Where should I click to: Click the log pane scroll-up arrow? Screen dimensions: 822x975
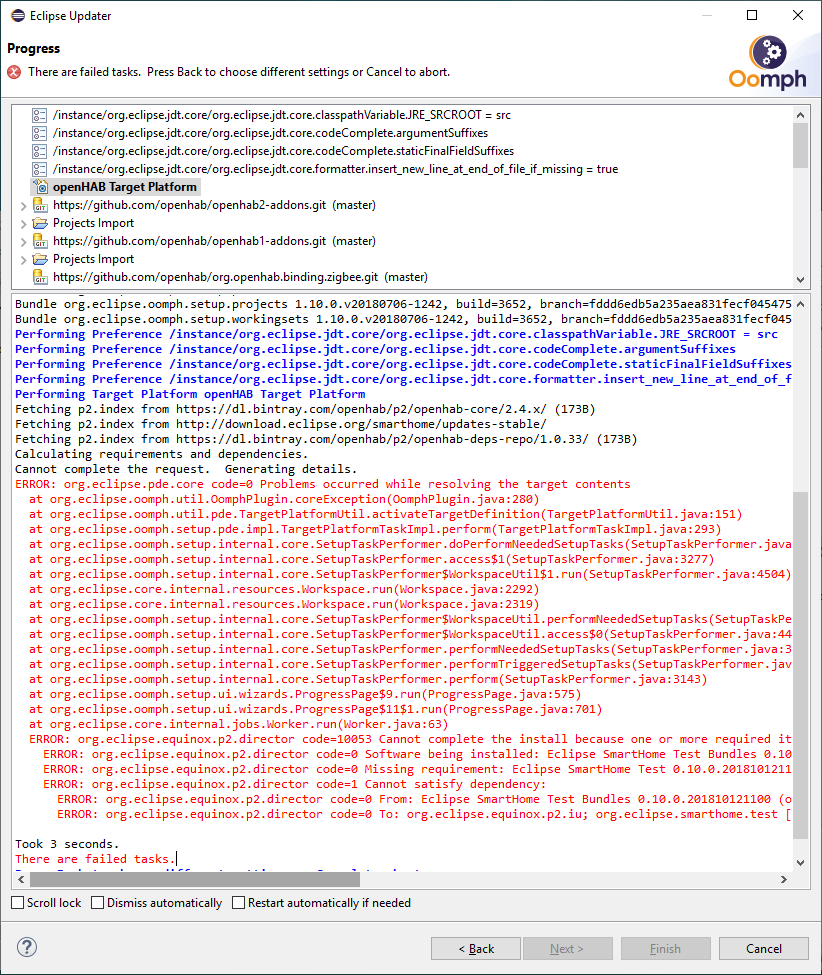(x=800, y=304)
